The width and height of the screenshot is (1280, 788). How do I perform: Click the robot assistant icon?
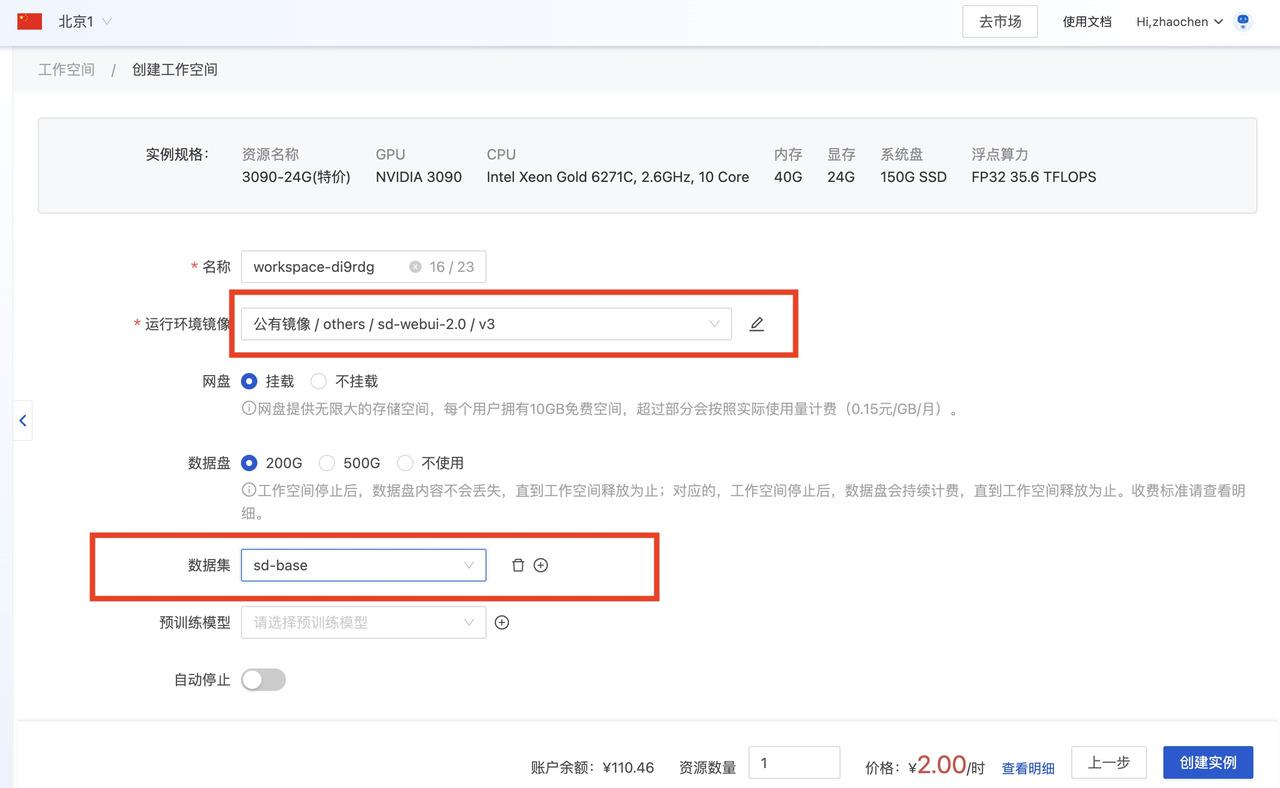1243,21
